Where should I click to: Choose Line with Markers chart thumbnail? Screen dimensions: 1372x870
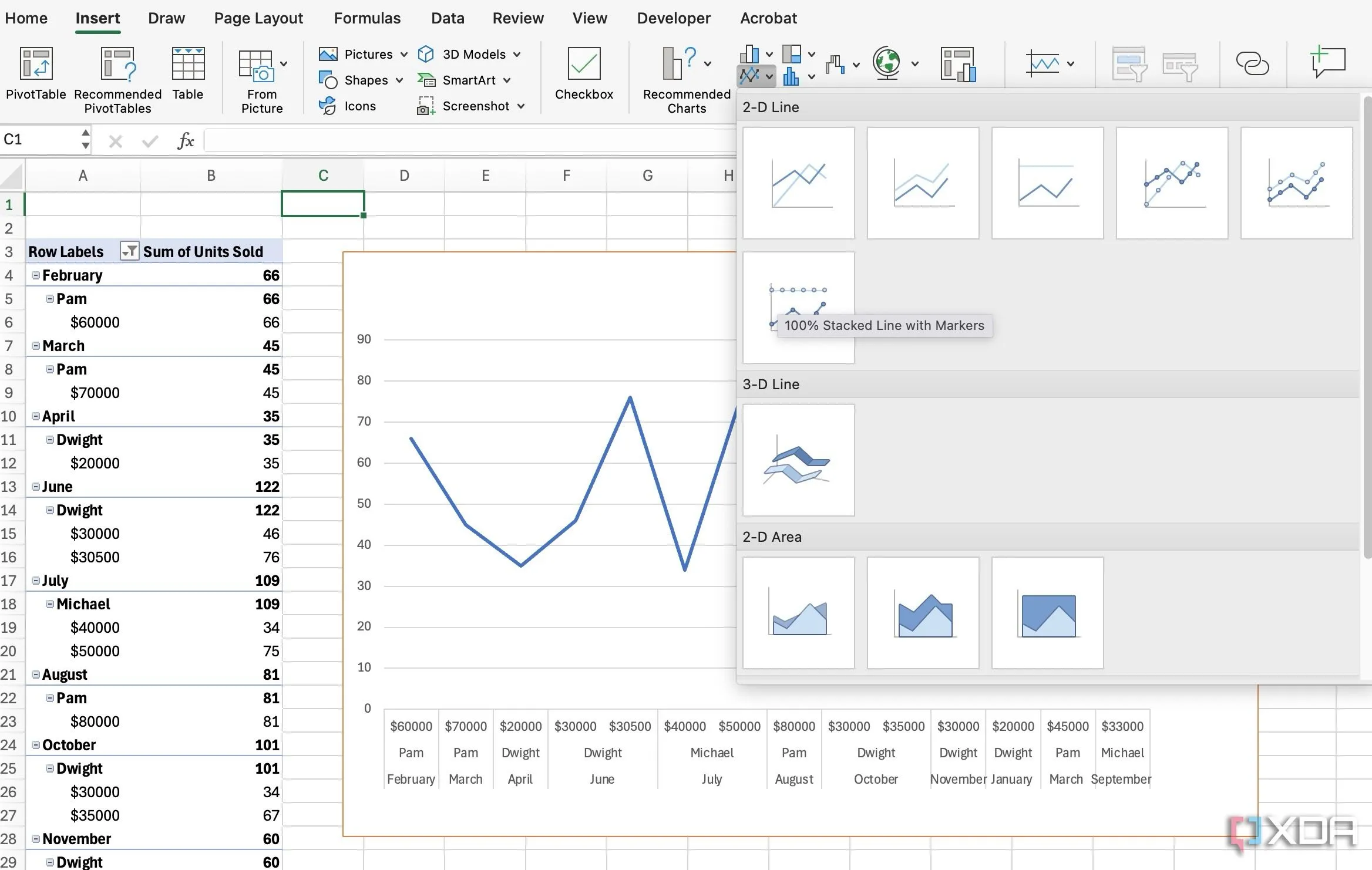pos(1172,183)
